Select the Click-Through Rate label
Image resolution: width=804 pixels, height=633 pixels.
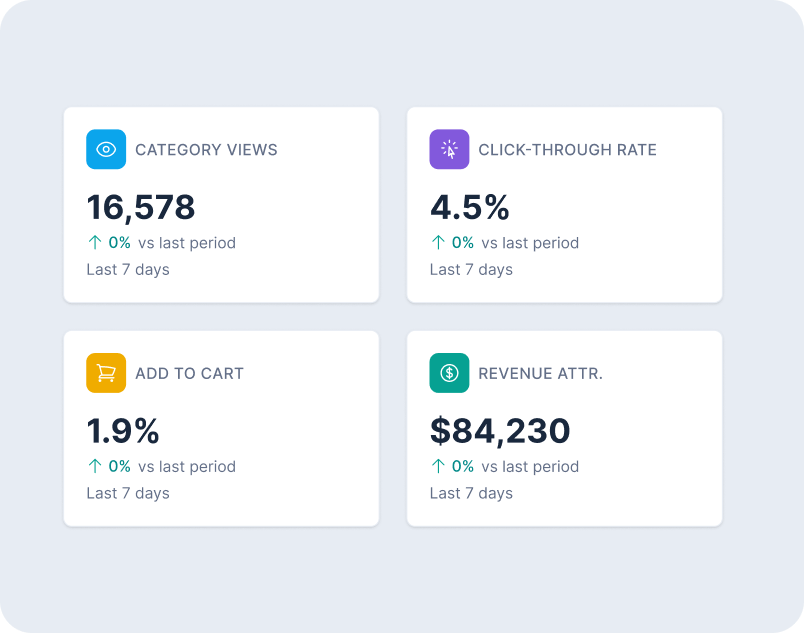[x=567, y=150]
